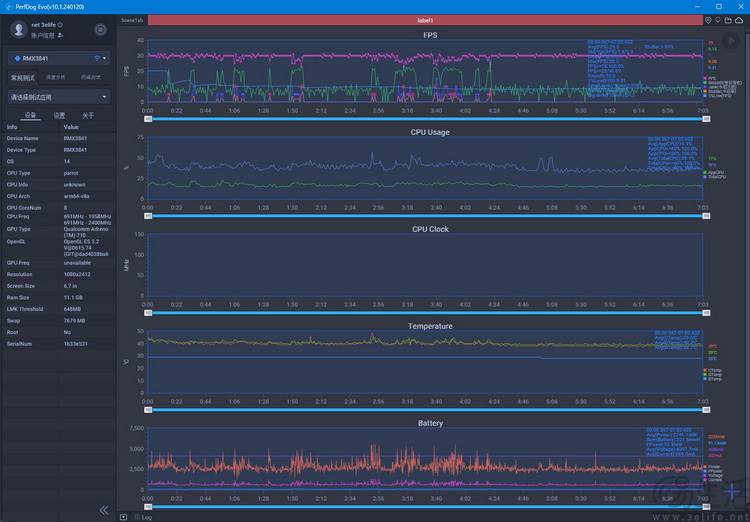
Task: Click the GPU Freq value unavailable
Action: click(x=77, y=263)
